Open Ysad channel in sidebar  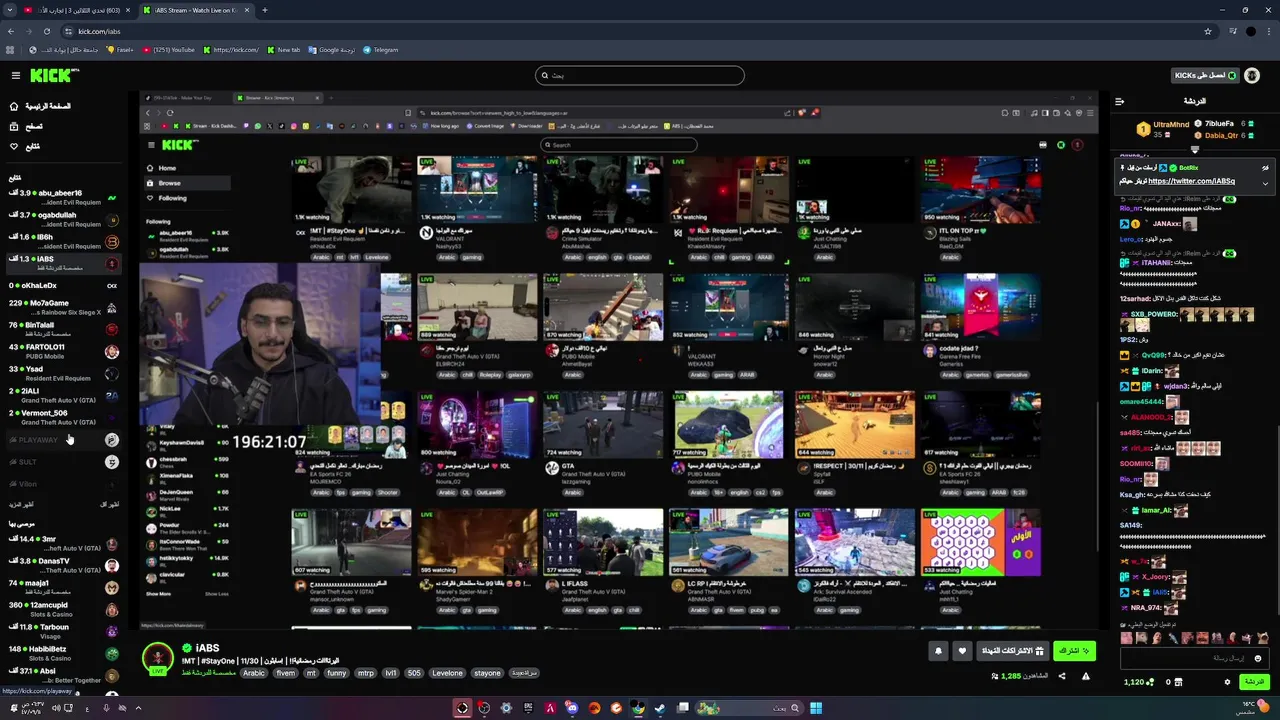[x=62, y=373]
